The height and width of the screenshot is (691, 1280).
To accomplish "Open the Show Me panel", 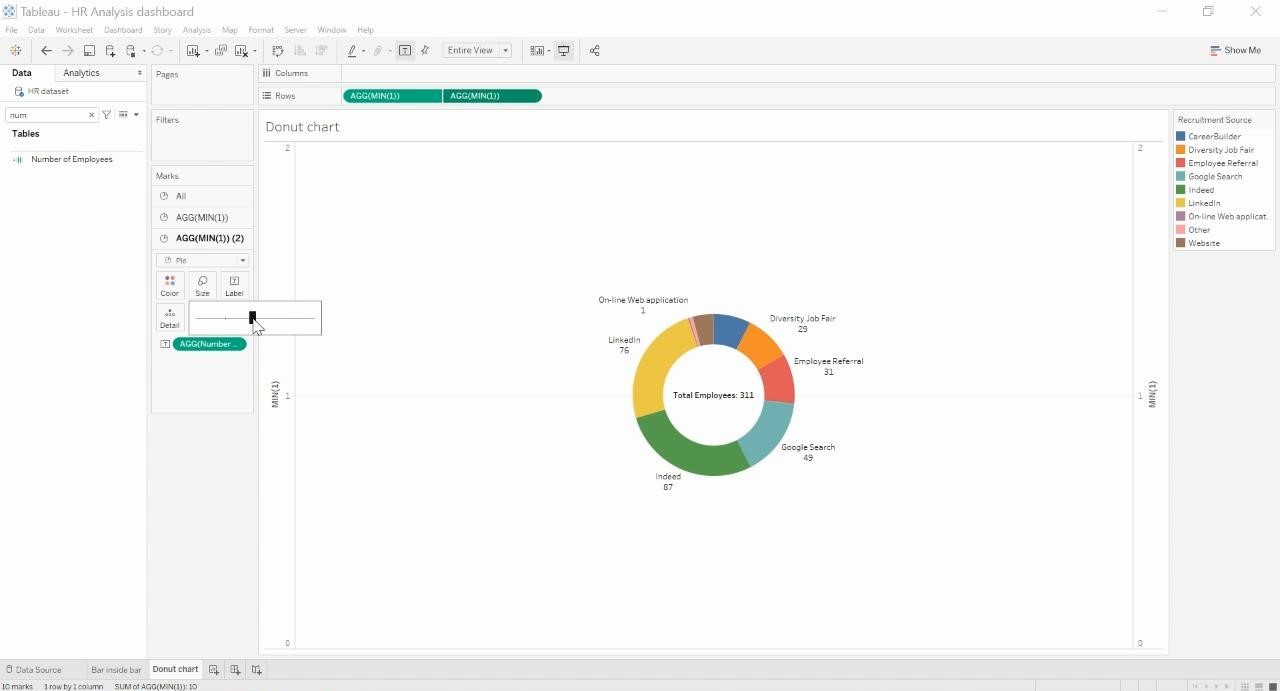I will 1235,50.
